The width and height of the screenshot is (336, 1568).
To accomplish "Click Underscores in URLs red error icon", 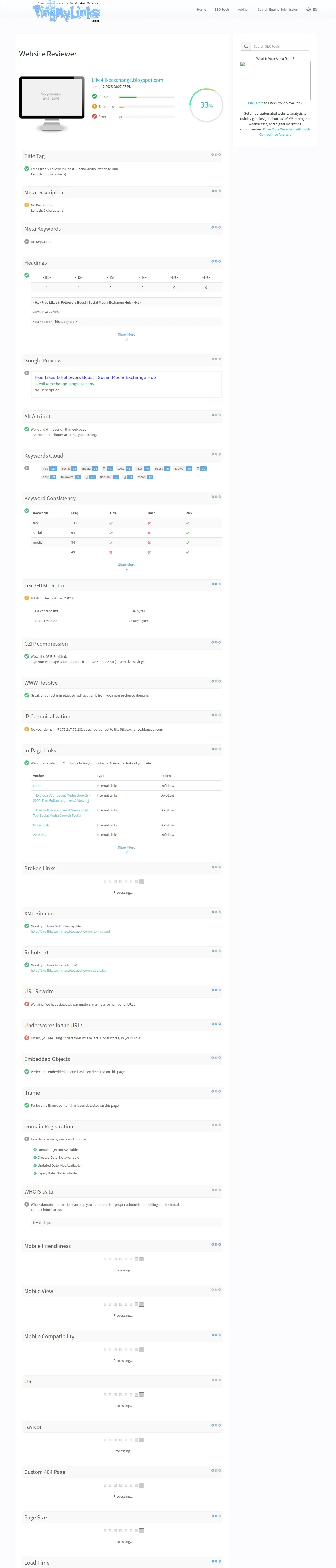I will [x=27, y=1038].
